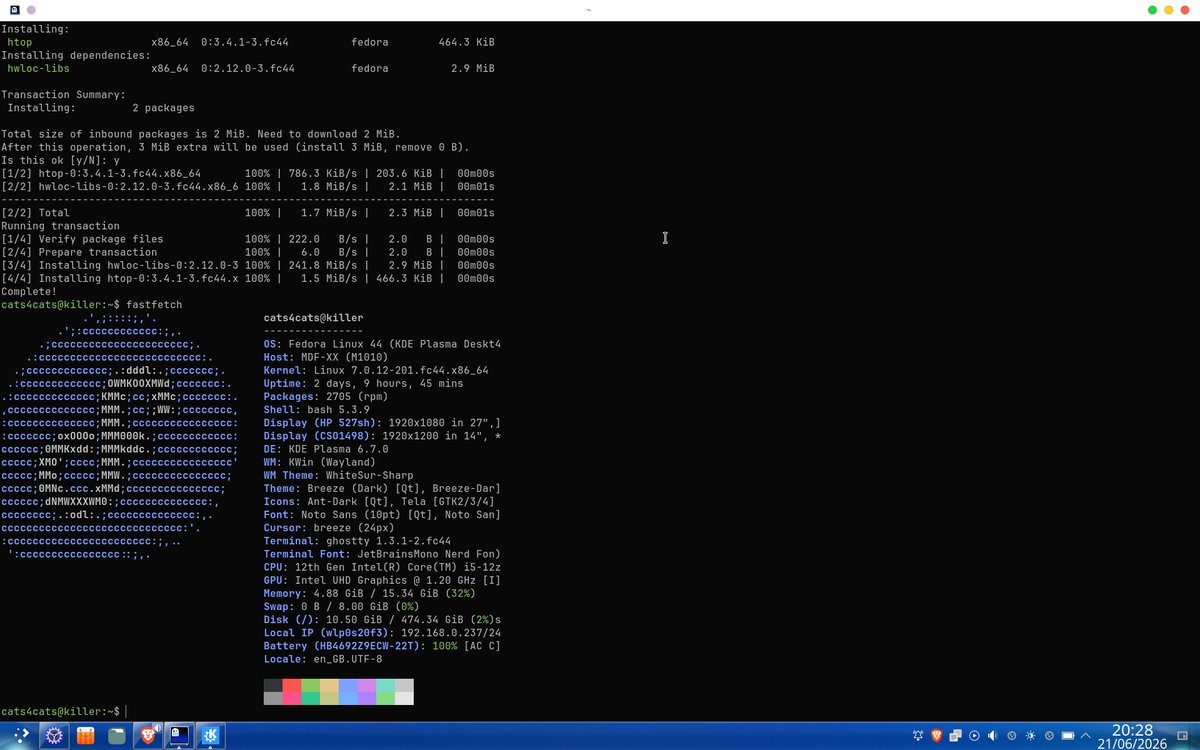1200x750 pixels.
Task: Open the volume speaker tray icon
Action: [992, 735]
